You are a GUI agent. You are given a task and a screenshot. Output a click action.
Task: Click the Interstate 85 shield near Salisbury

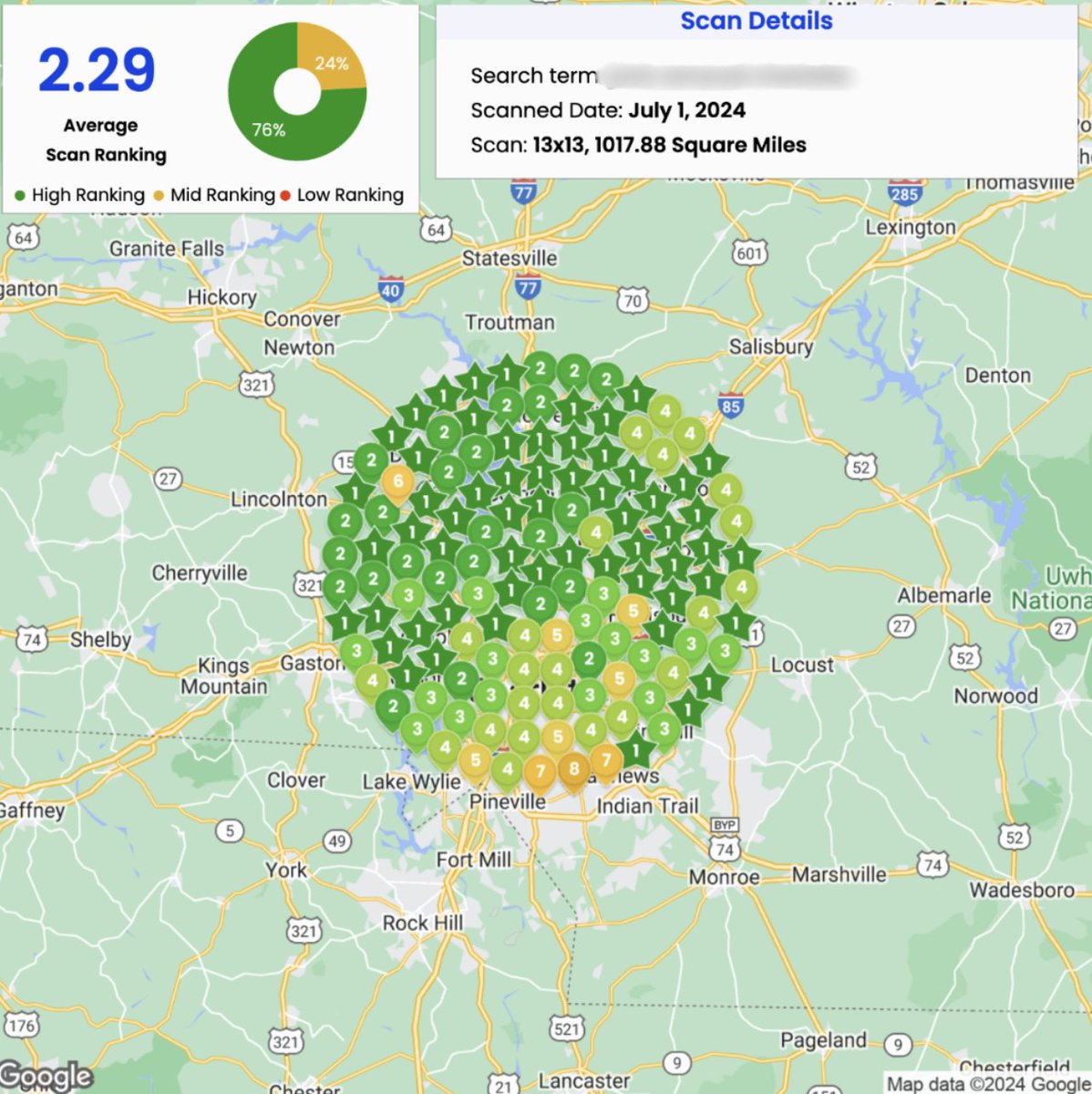click(x=730, y=406)
